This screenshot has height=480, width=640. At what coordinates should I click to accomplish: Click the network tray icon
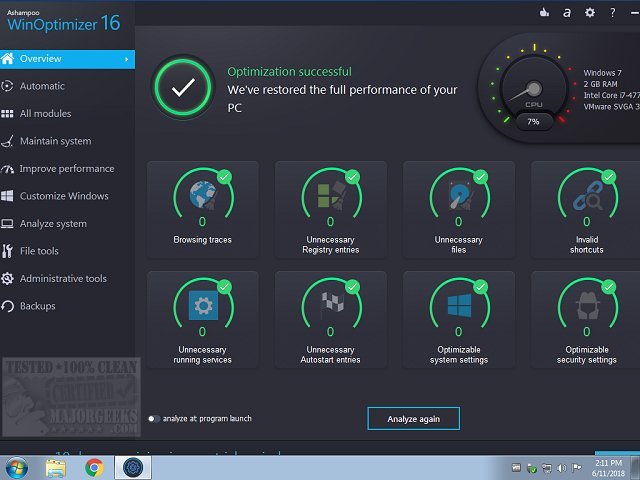[546, 468]
